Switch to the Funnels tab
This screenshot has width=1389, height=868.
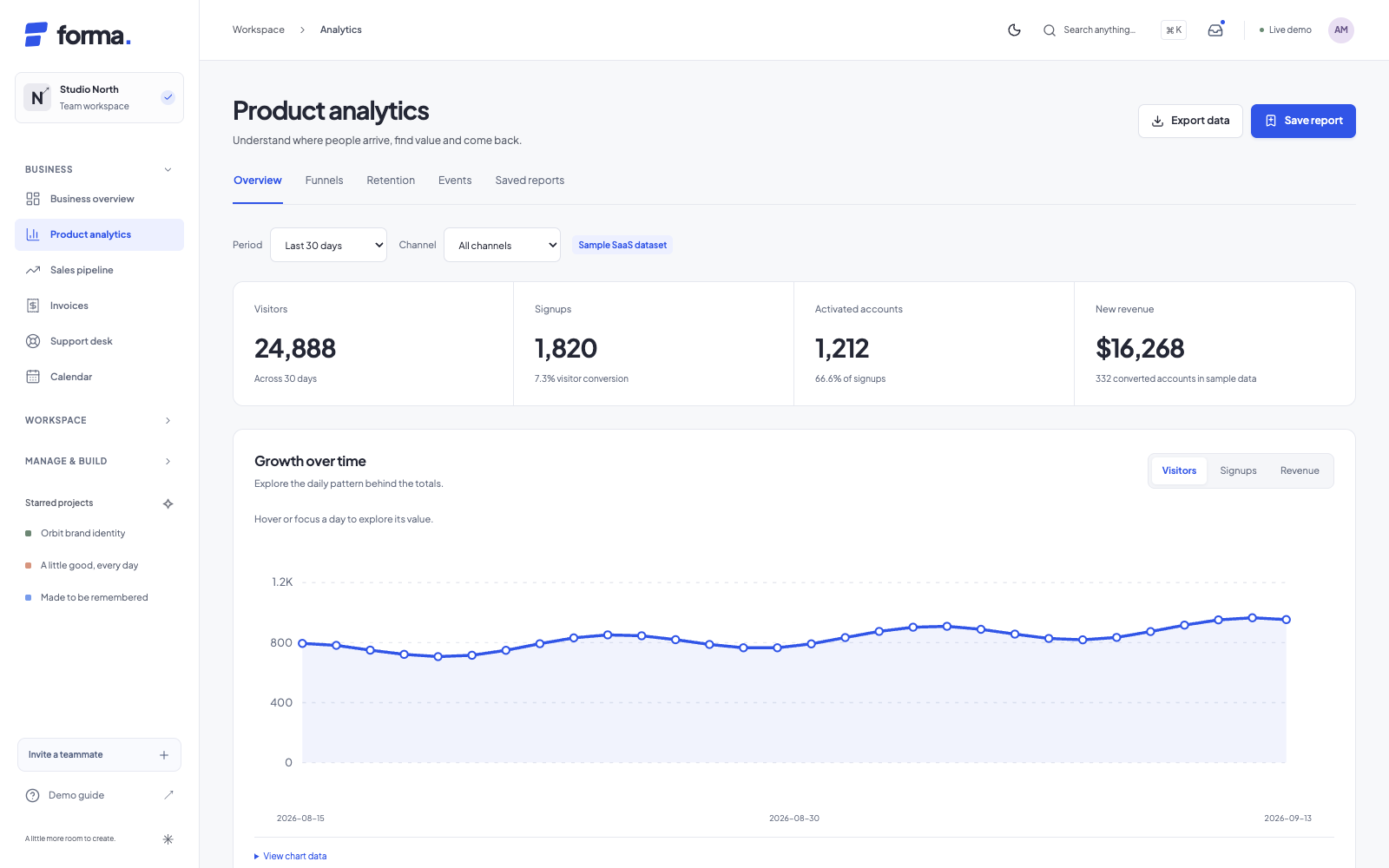pos(324,181)
